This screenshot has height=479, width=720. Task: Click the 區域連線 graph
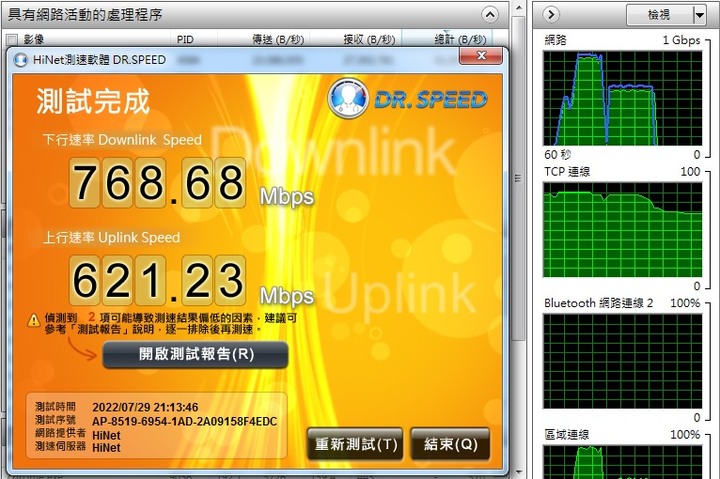tap(623, 462)
